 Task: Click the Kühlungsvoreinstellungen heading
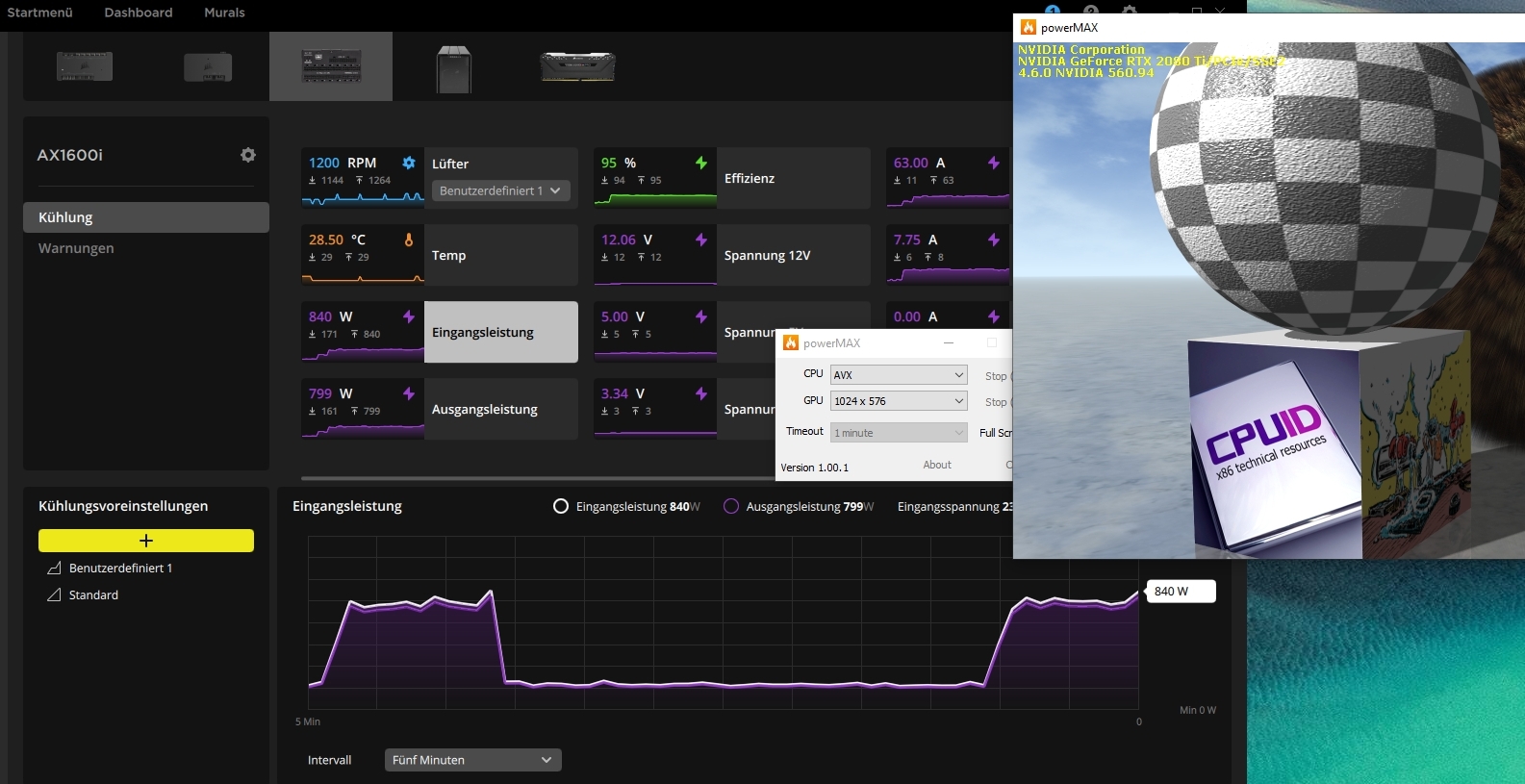123,506
